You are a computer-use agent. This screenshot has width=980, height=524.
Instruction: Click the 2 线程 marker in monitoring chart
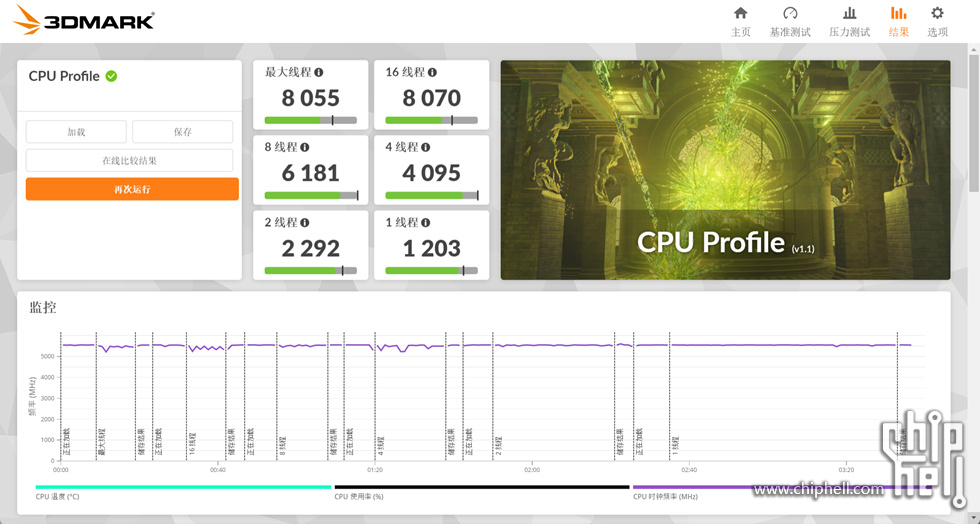pyautogui.click(x=498, y=445)
